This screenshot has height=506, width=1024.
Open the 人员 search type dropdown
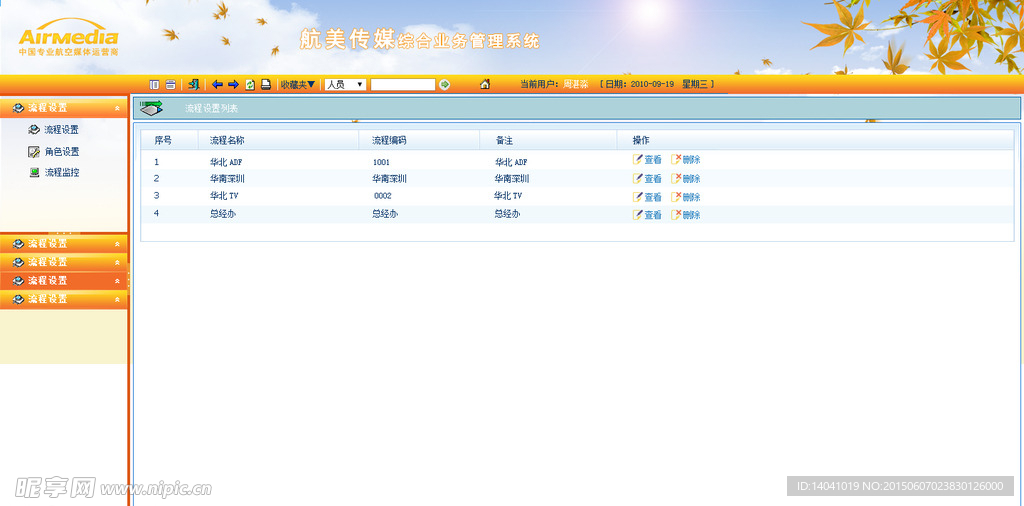coord(345,85)
